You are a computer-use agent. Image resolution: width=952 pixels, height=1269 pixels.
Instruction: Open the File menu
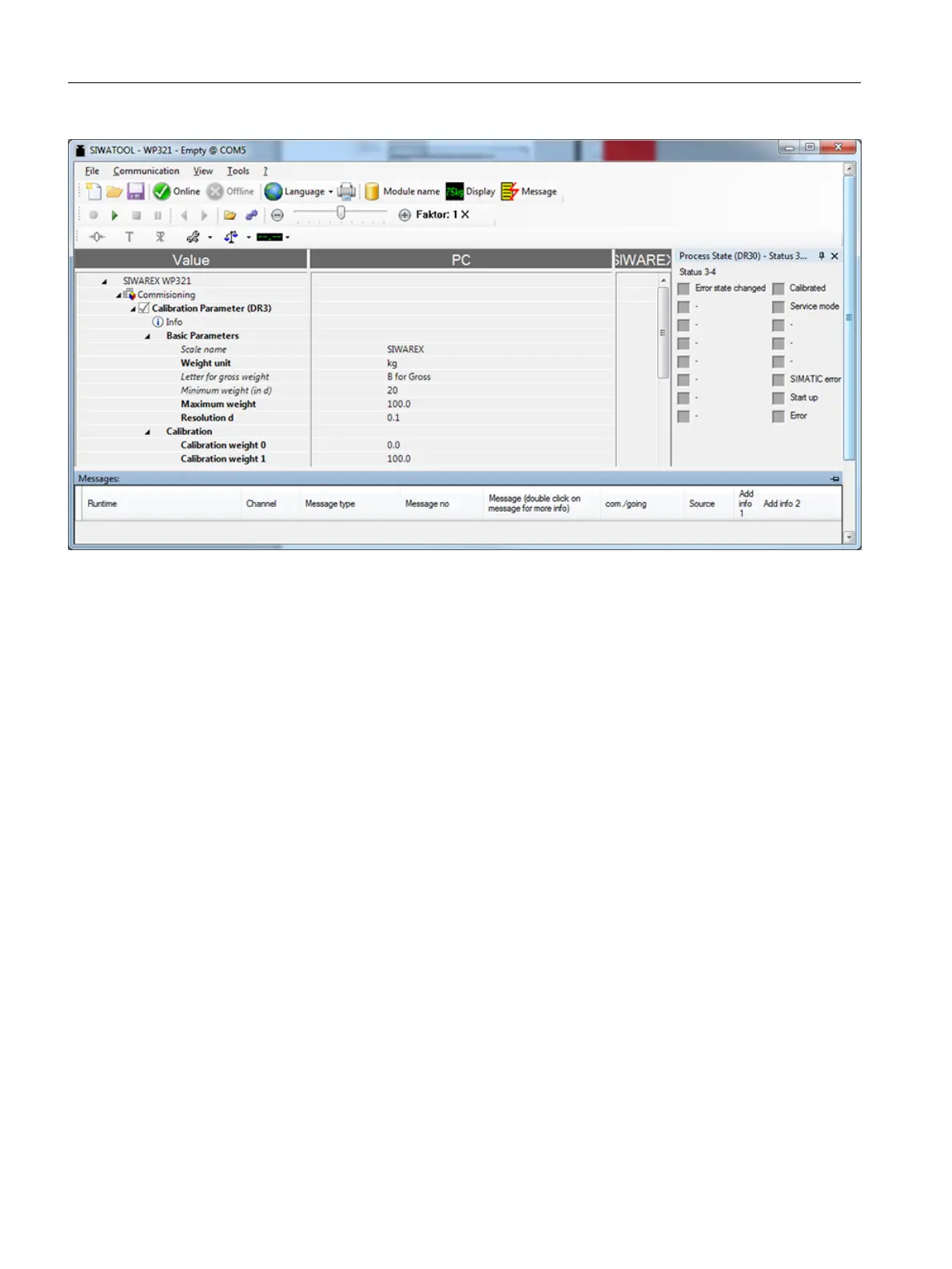point(92,171)
